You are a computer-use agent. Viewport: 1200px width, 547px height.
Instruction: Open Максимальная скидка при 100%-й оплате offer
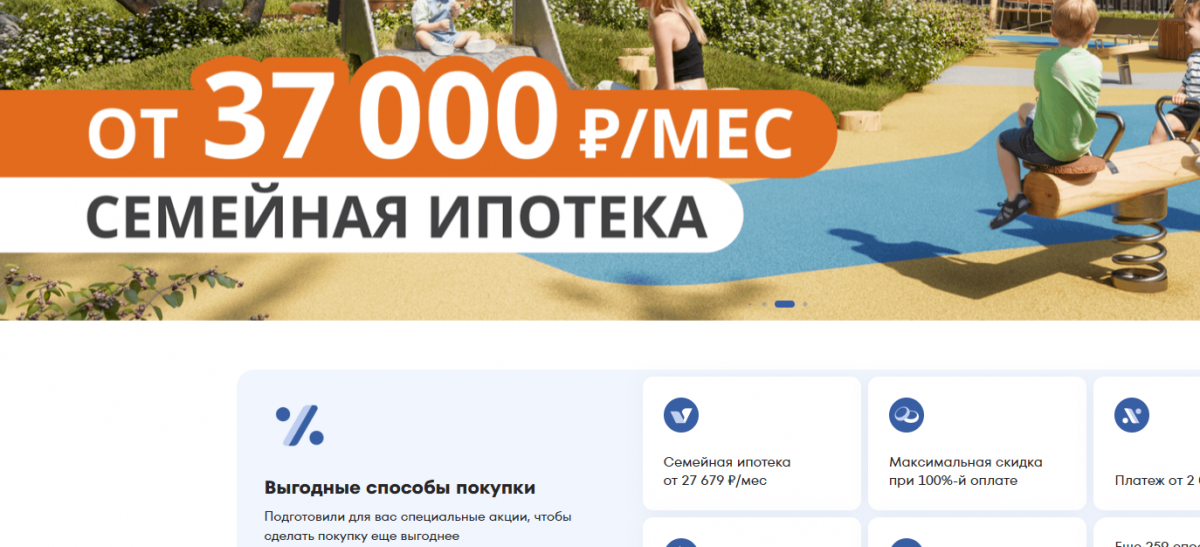pos(977,443)
